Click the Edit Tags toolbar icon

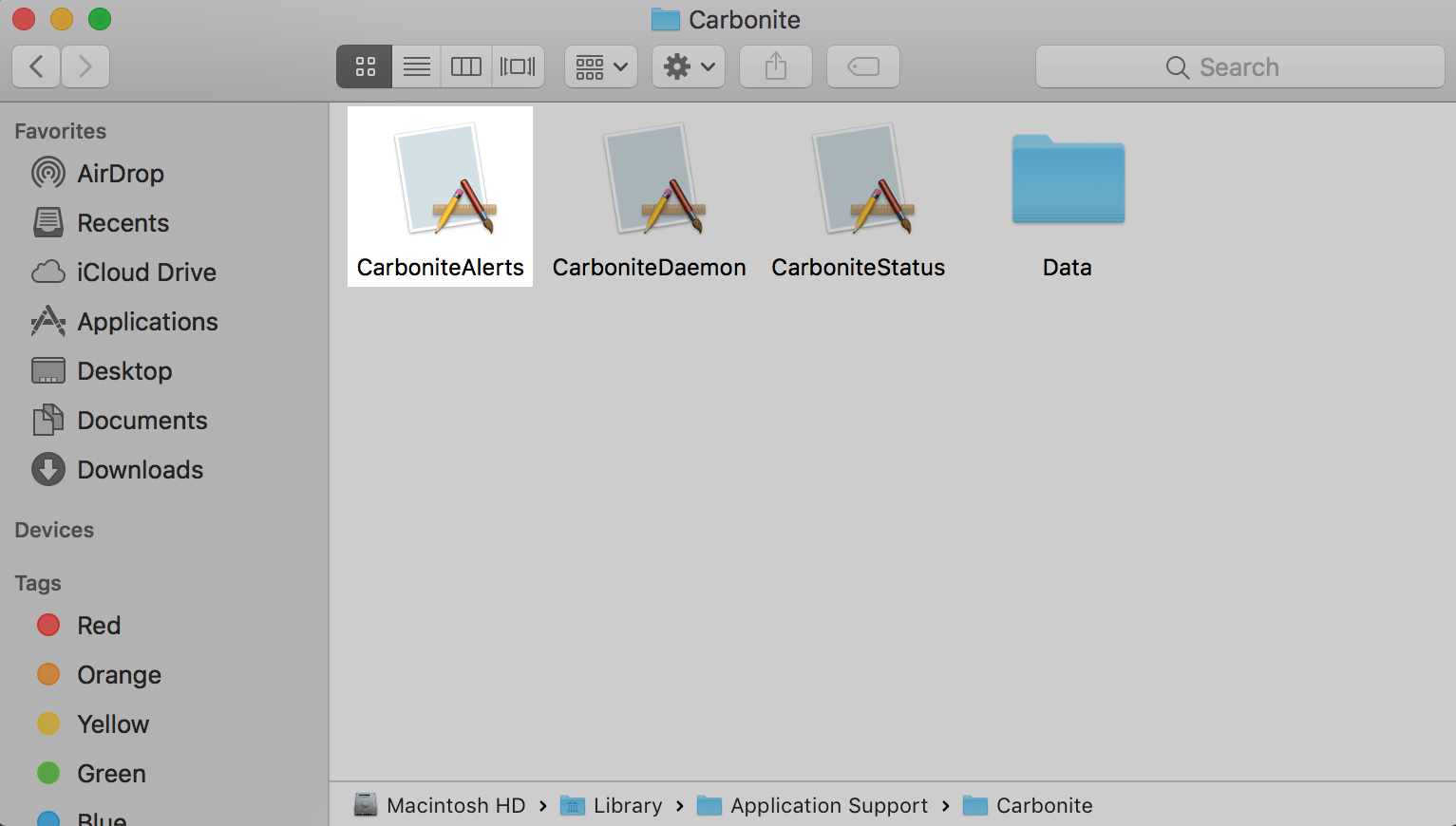click(862, 66)
